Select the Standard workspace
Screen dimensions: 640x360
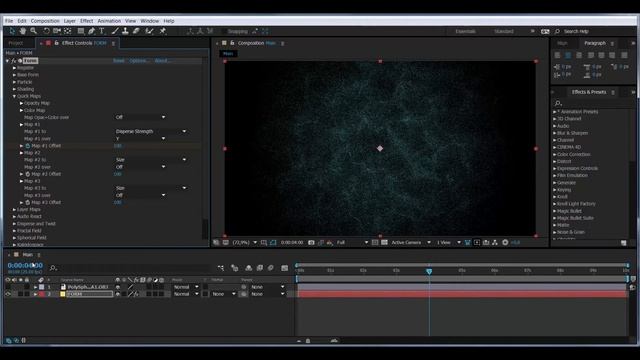point(504,31)
